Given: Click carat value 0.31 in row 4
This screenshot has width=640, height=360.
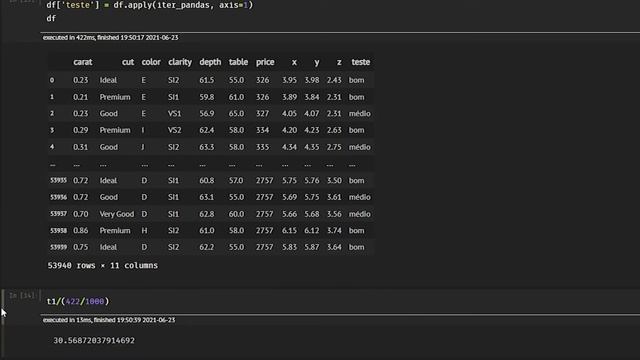Looking at the screenshot, I should coord(80,147).
